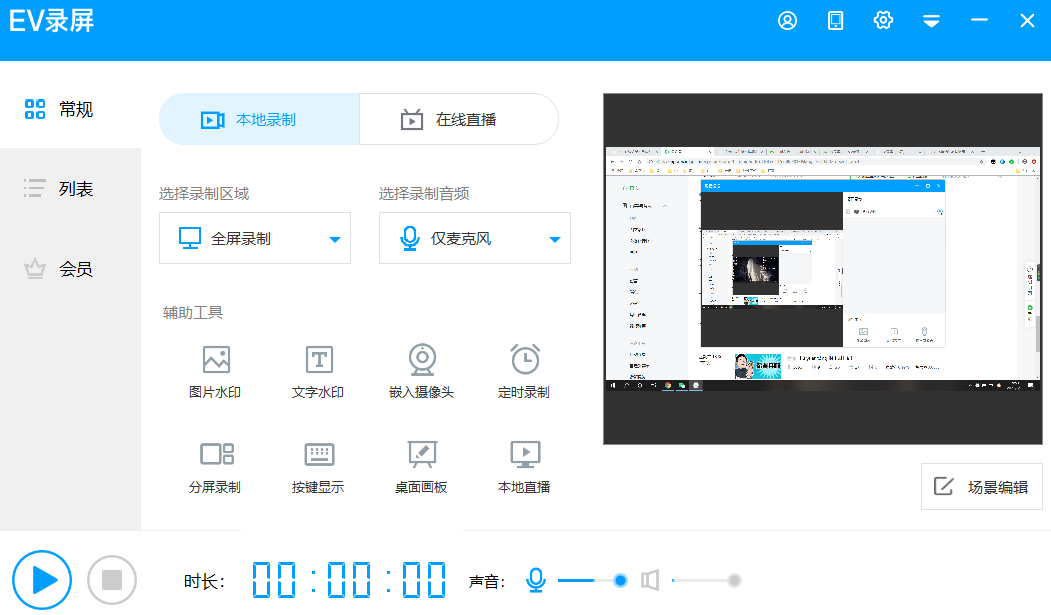Viewport: 1051px width, 615px height.
Task: Start recording with the play button
Action: 42,580
